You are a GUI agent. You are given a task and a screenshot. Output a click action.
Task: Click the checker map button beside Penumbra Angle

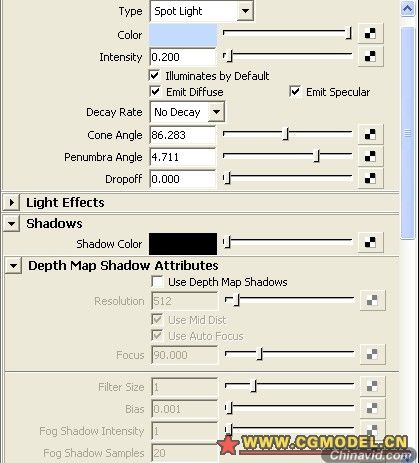click(x=370, y=156)
